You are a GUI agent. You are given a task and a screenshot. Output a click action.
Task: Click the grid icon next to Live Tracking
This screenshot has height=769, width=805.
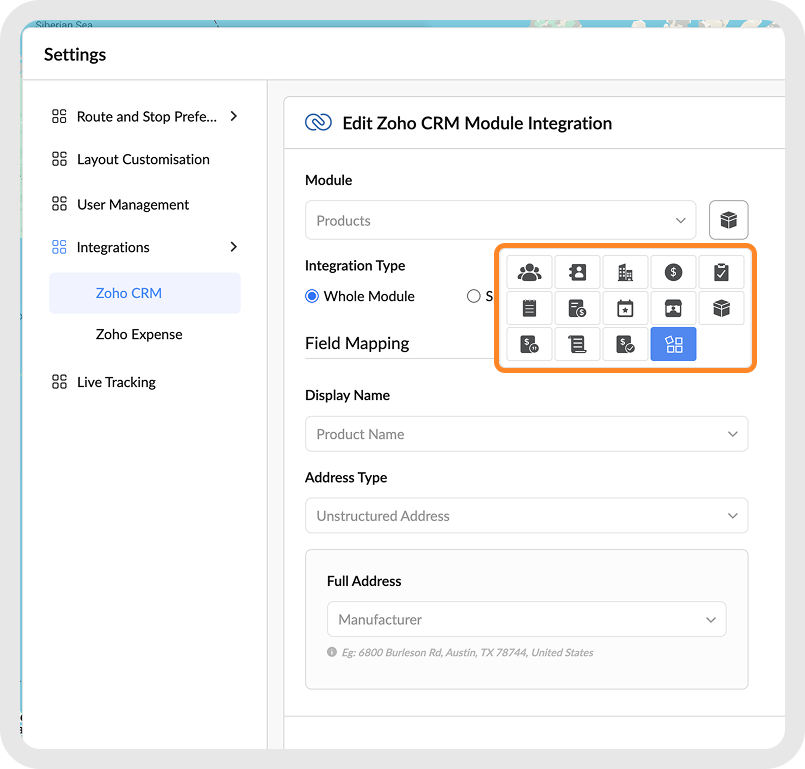[59, 381]
